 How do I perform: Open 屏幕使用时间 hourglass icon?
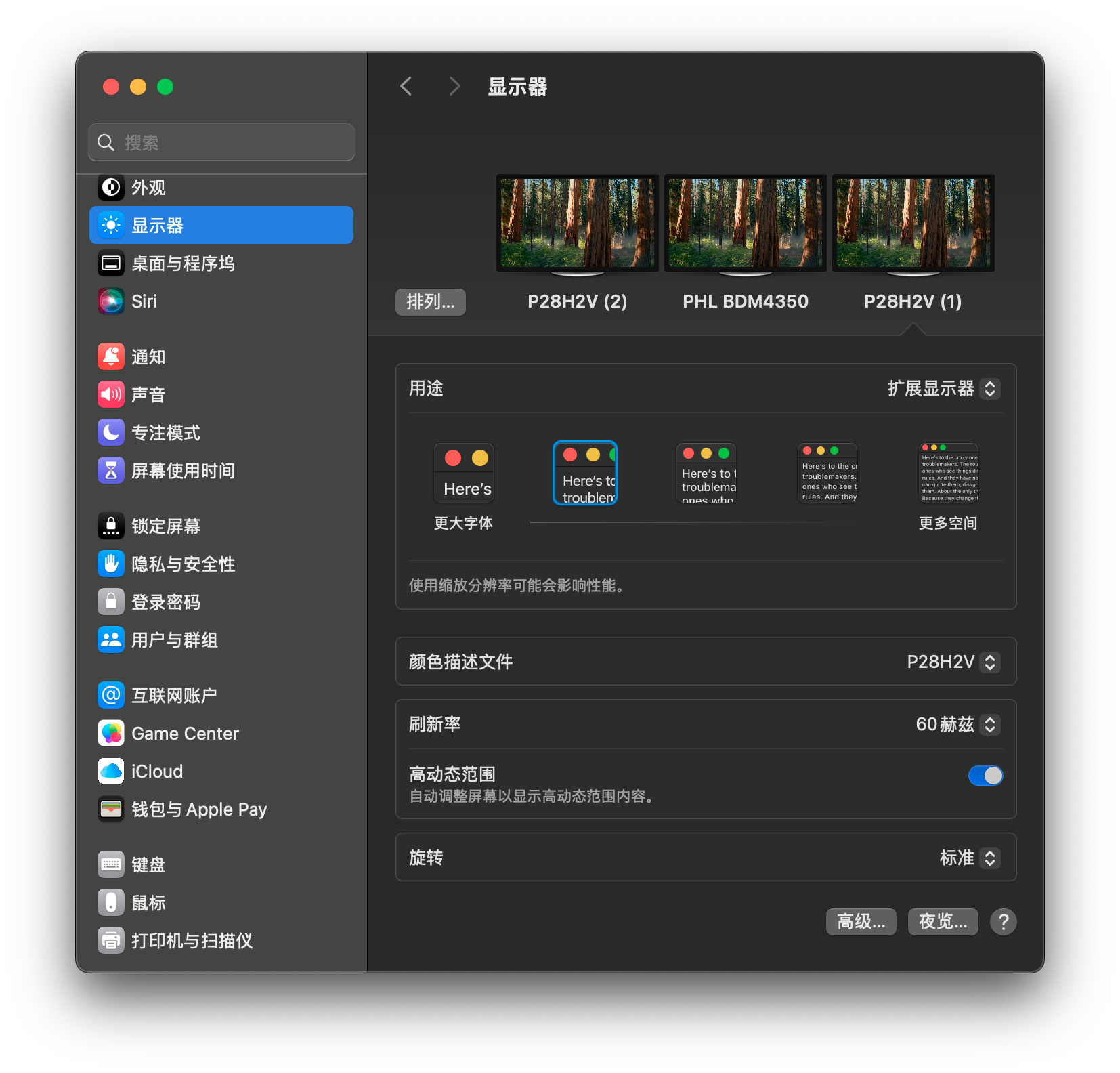pos(111,470)
